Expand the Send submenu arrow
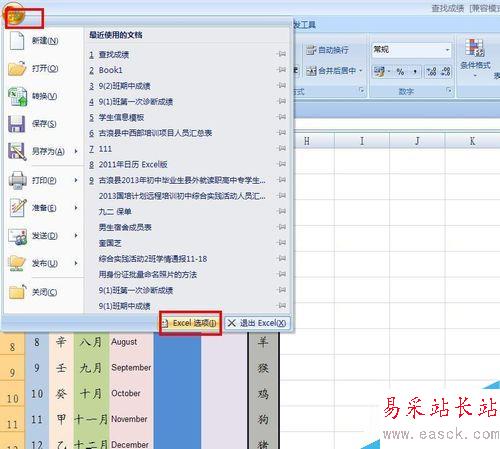The image size is (500, 449). click(76, 235)
